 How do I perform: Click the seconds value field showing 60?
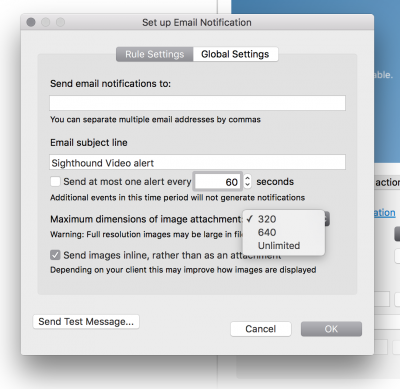coord(217,182)
